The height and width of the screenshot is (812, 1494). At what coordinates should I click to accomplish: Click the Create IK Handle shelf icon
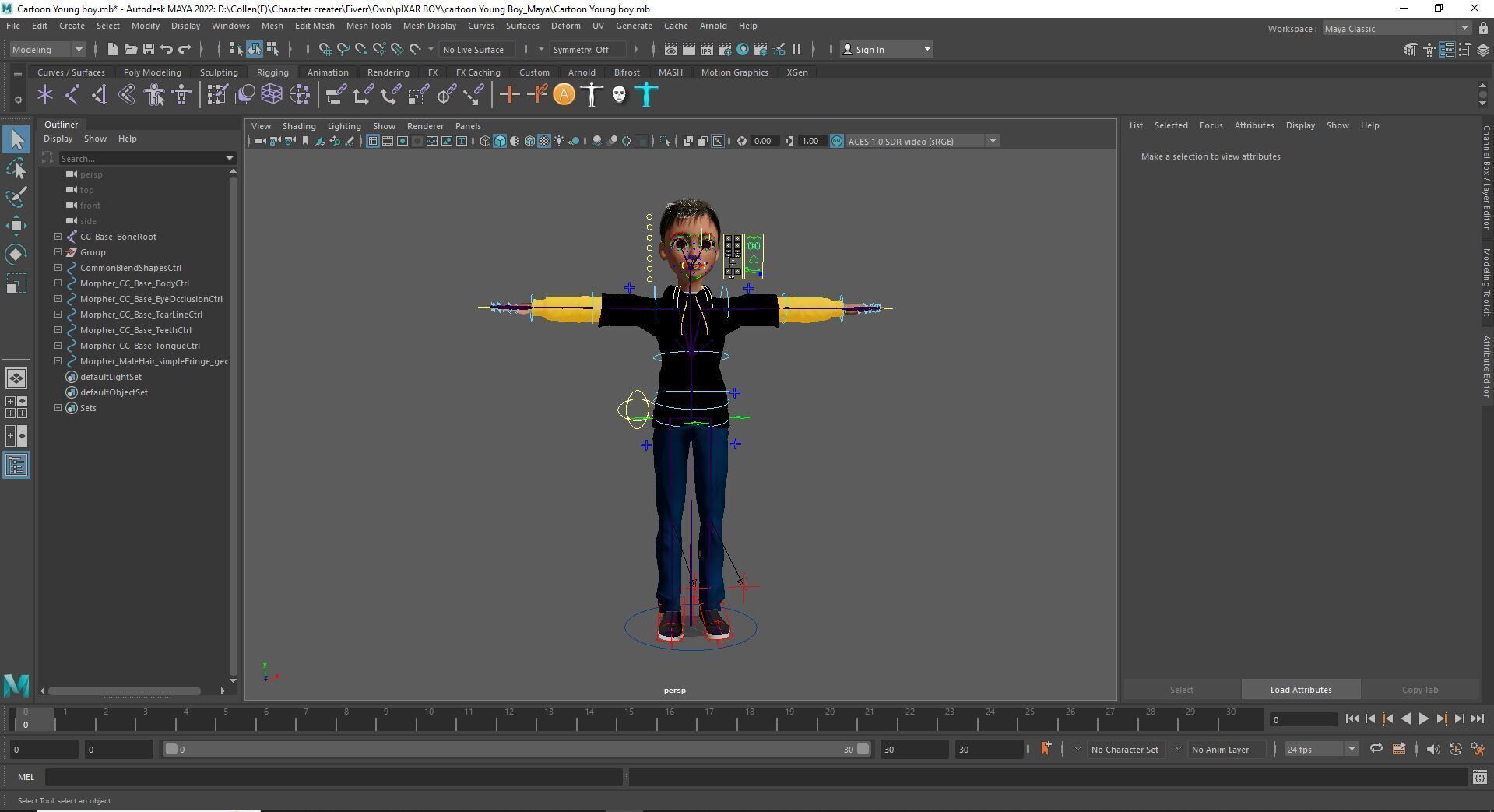tap(99, 95)
